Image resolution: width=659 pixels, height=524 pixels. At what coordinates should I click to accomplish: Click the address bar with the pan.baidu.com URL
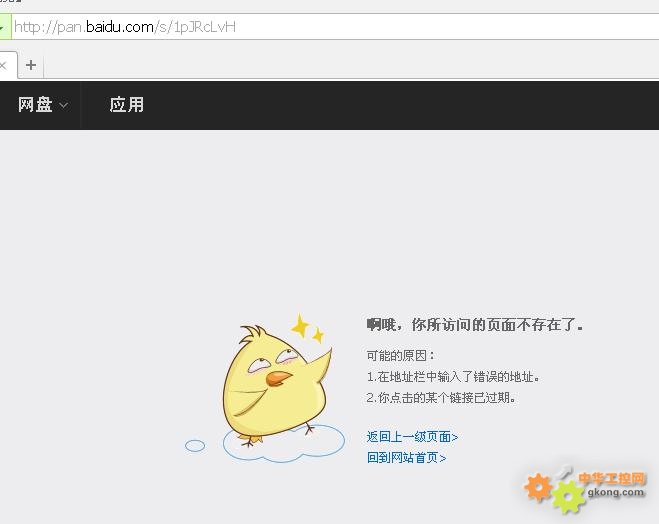[335, 27]
